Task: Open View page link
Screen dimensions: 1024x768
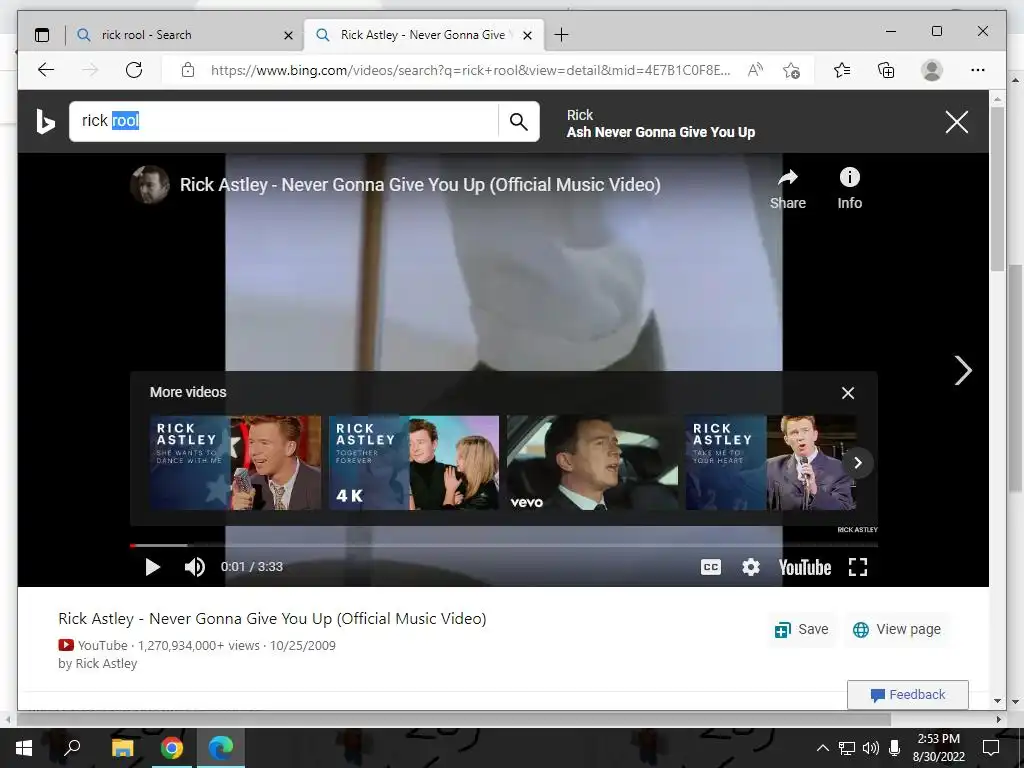Action: pyautogui.click(x=897, y=630)
